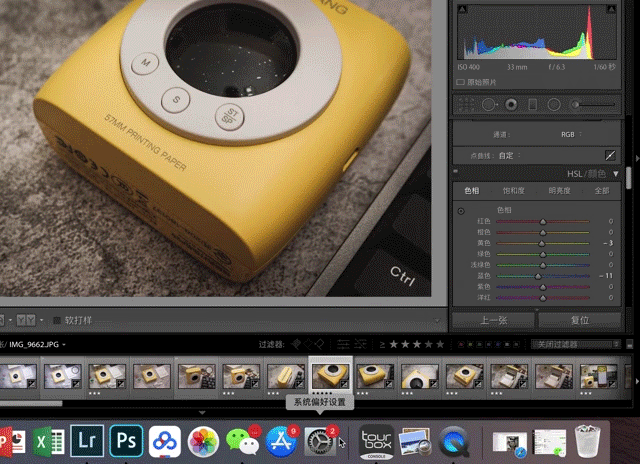The width and height of the screenshot is (640, 464).
Task: Open TourBox Console from the Dock
Action: pyautogui.click(x=376, y=442)
